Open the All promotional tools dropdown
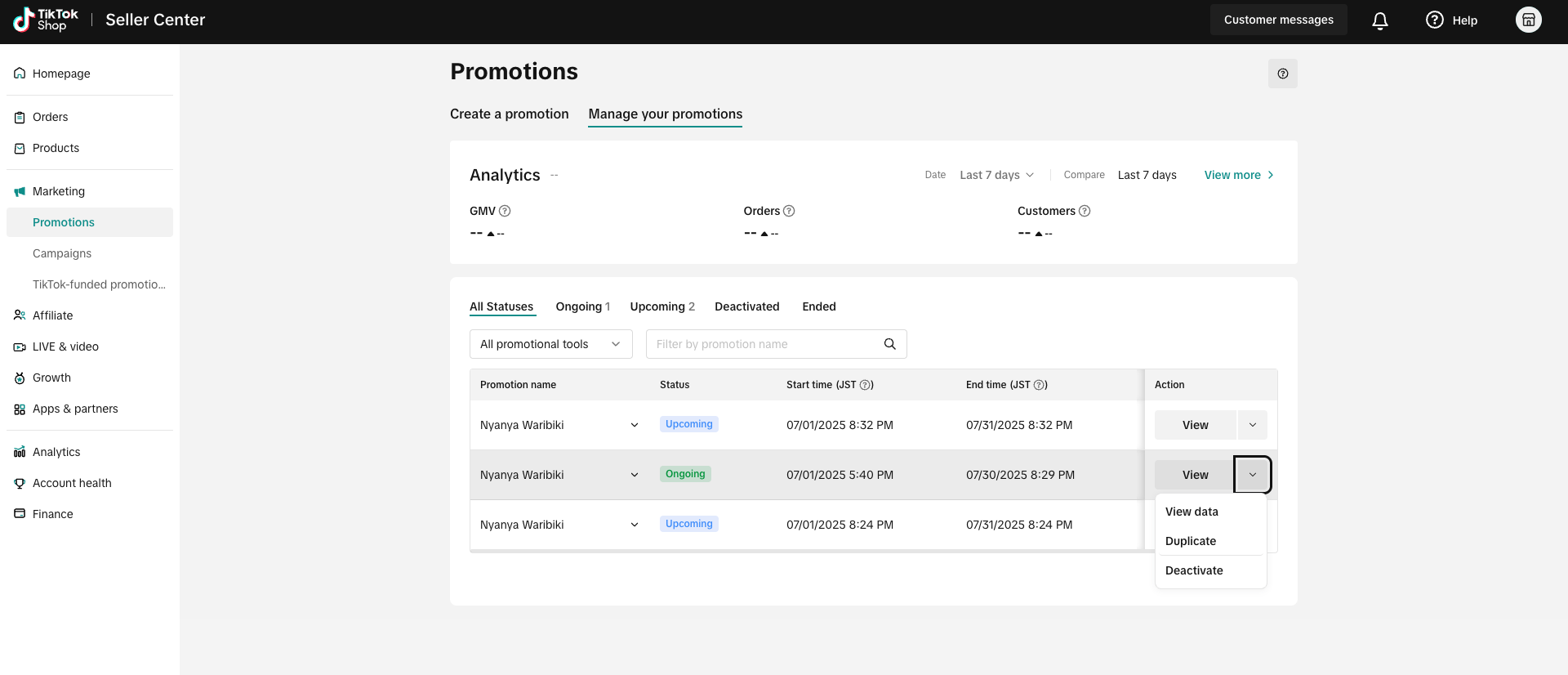1568x675 pixels. tap(551, 344)
